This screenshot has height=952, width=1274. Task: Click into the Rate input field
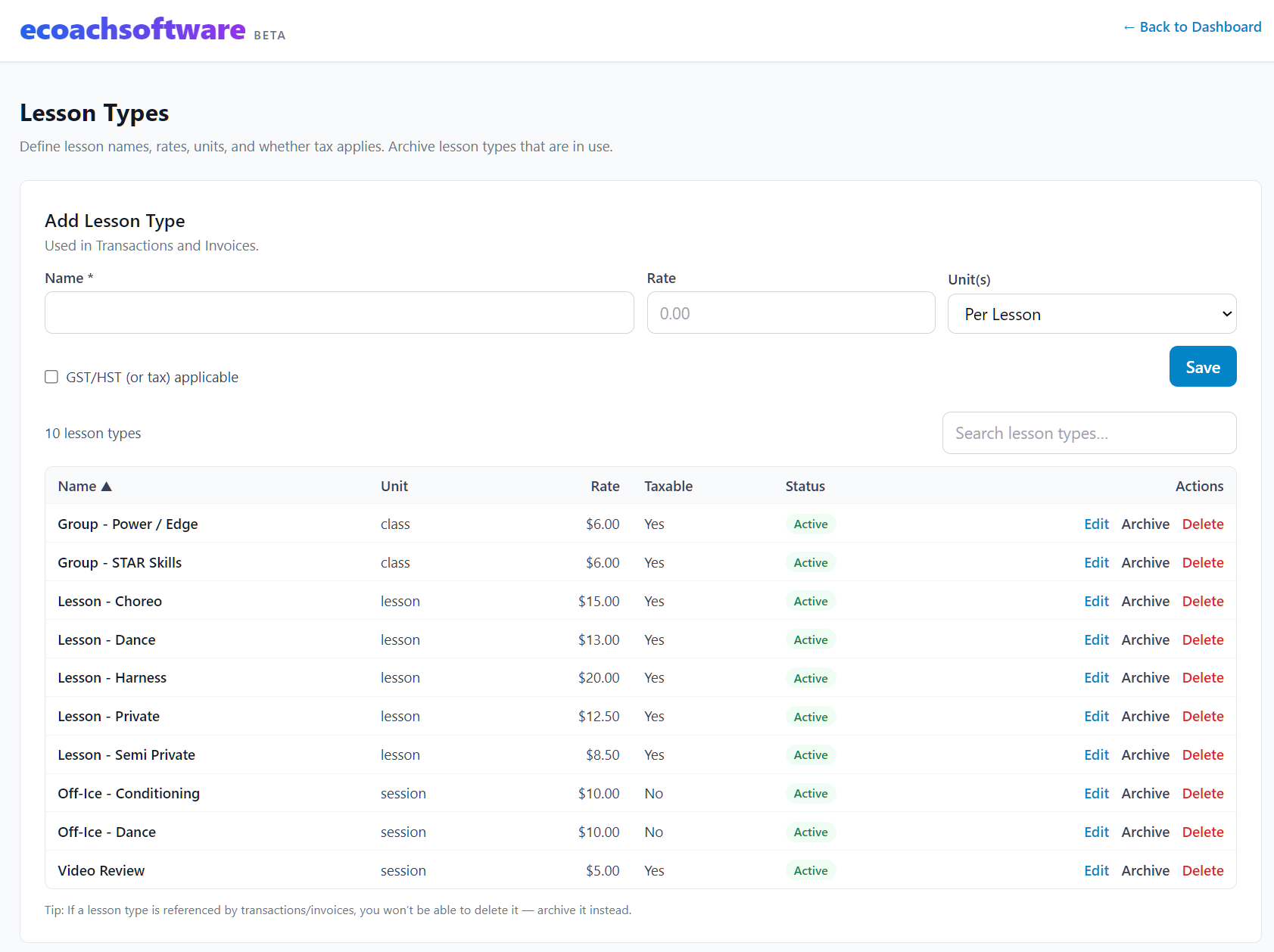pyautogui.click(x=790, y=313)
